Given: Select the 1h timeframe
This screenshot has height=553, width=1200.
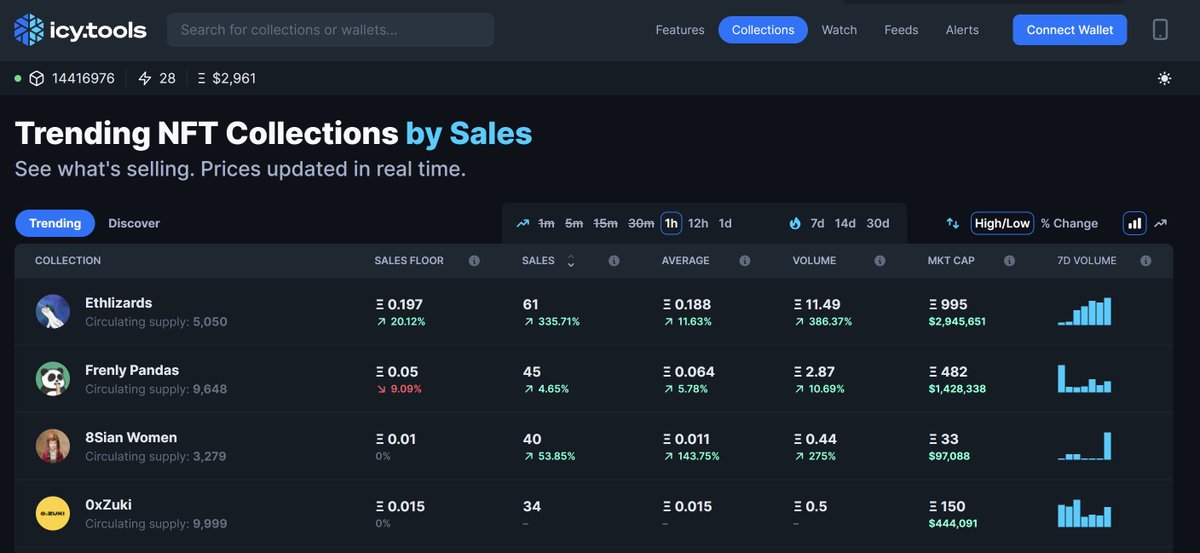Looking at the screenshot, I should (x=671, y=223).
